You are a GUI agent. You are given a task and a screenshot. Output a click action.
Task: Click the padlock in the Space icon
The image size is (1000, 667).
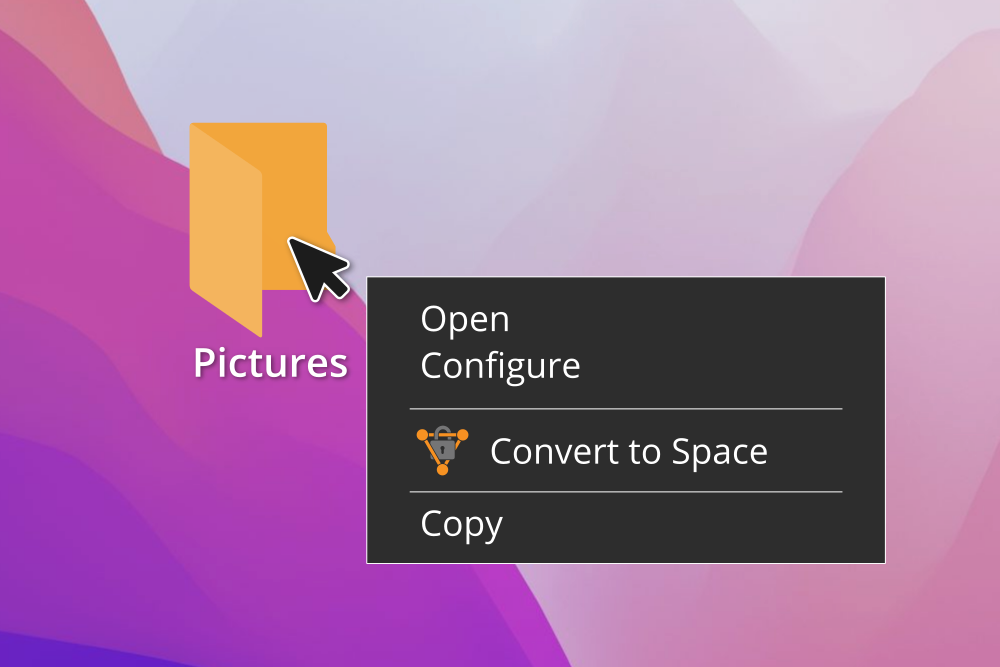[444, 447]
